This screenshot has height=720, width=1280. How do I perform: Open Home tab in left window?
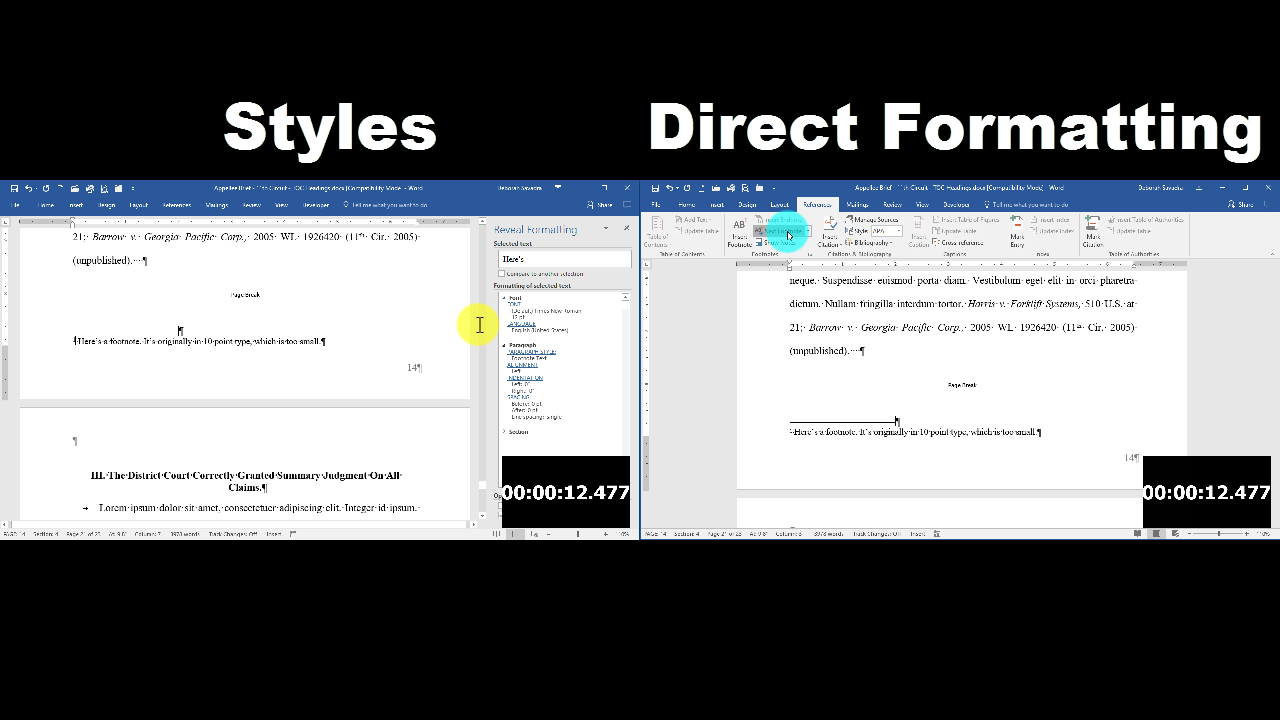(46, 205)
